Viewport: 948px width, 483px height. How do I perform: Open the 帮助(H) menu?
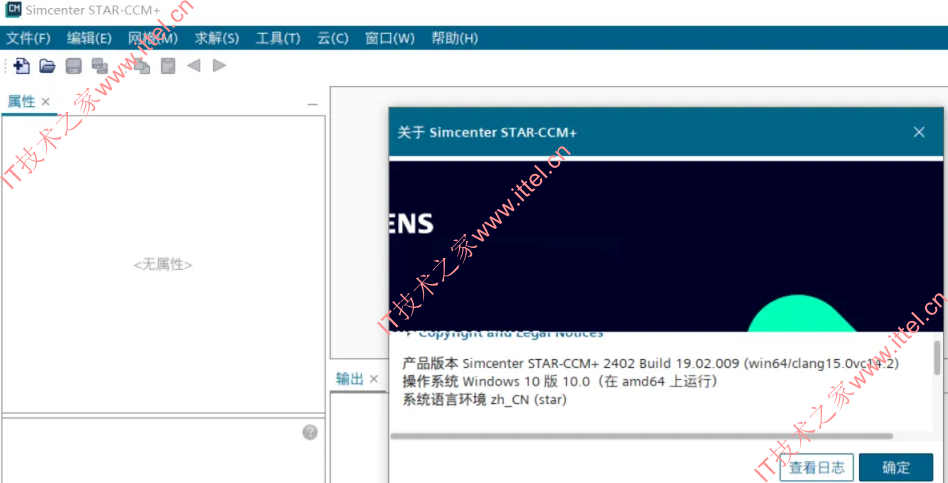point(455,38)
